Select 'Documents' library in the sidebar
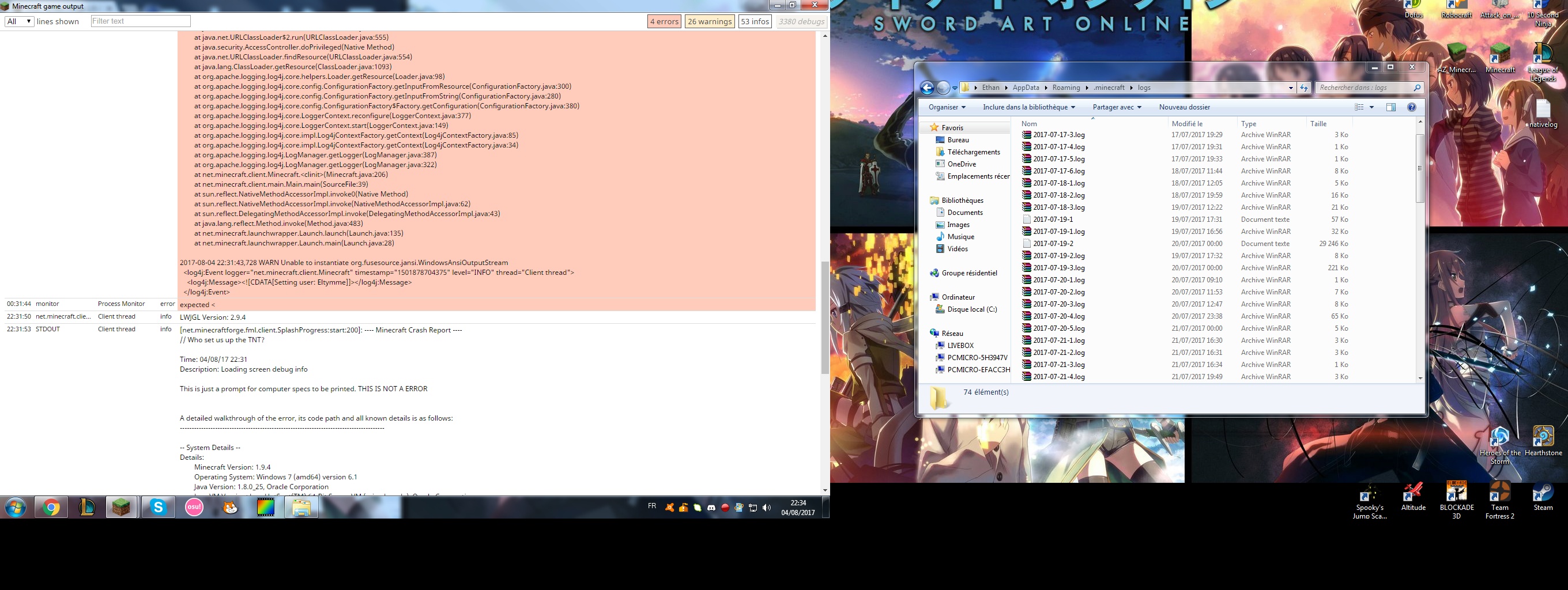Screen dimensions: 1568x590 (x=965, y=212)
